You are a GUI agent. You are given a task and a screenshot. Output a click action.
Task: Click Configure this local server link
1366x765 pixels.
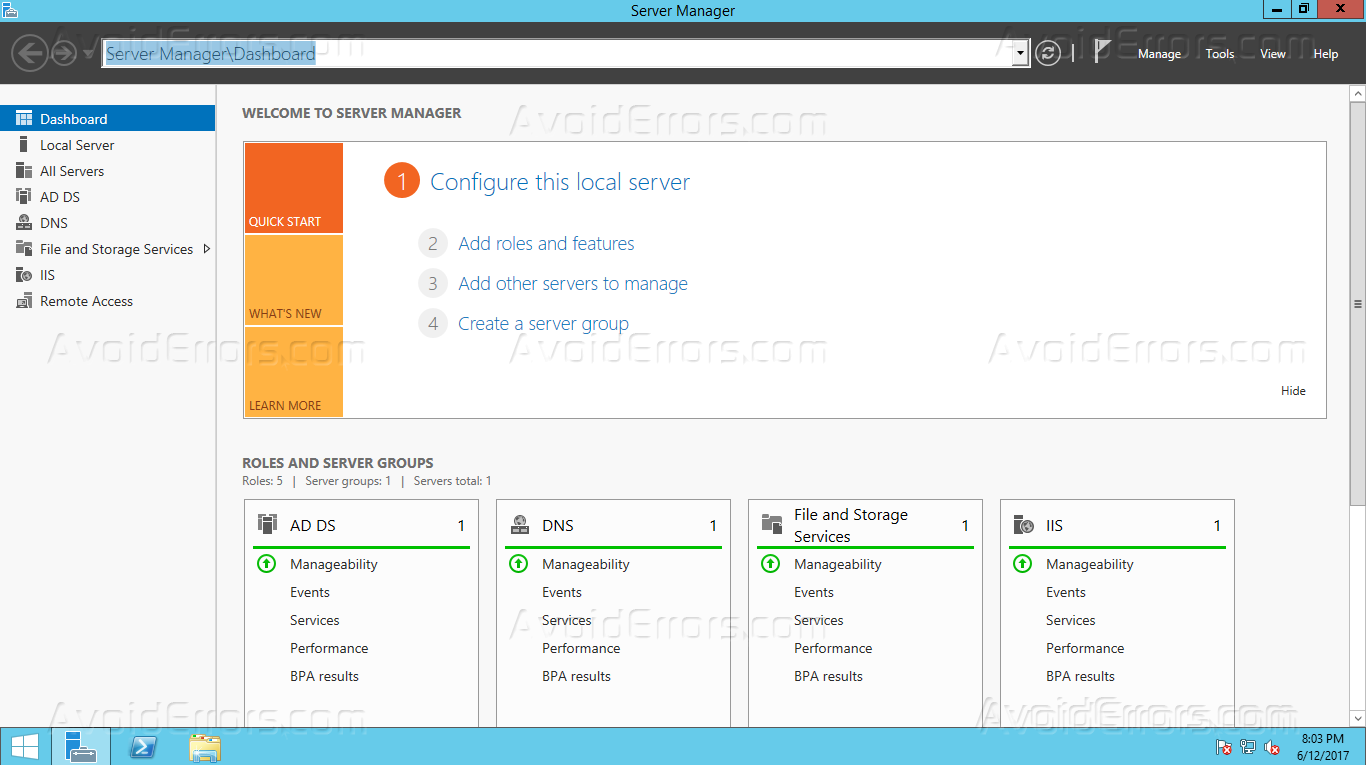(560, 182)
